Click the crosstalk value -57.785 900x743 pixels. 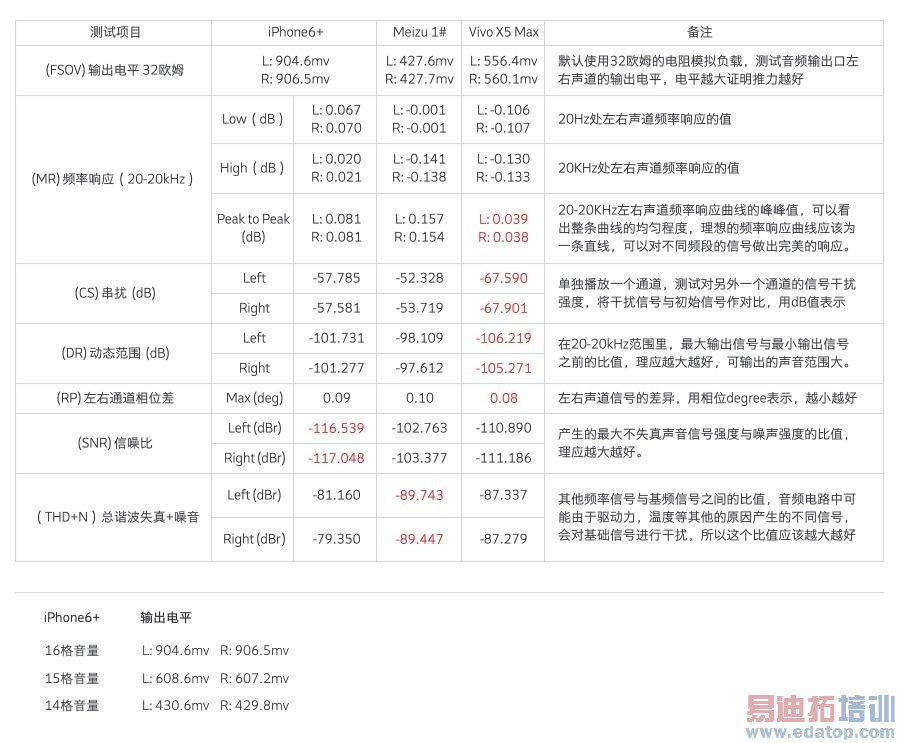(336, 278)
